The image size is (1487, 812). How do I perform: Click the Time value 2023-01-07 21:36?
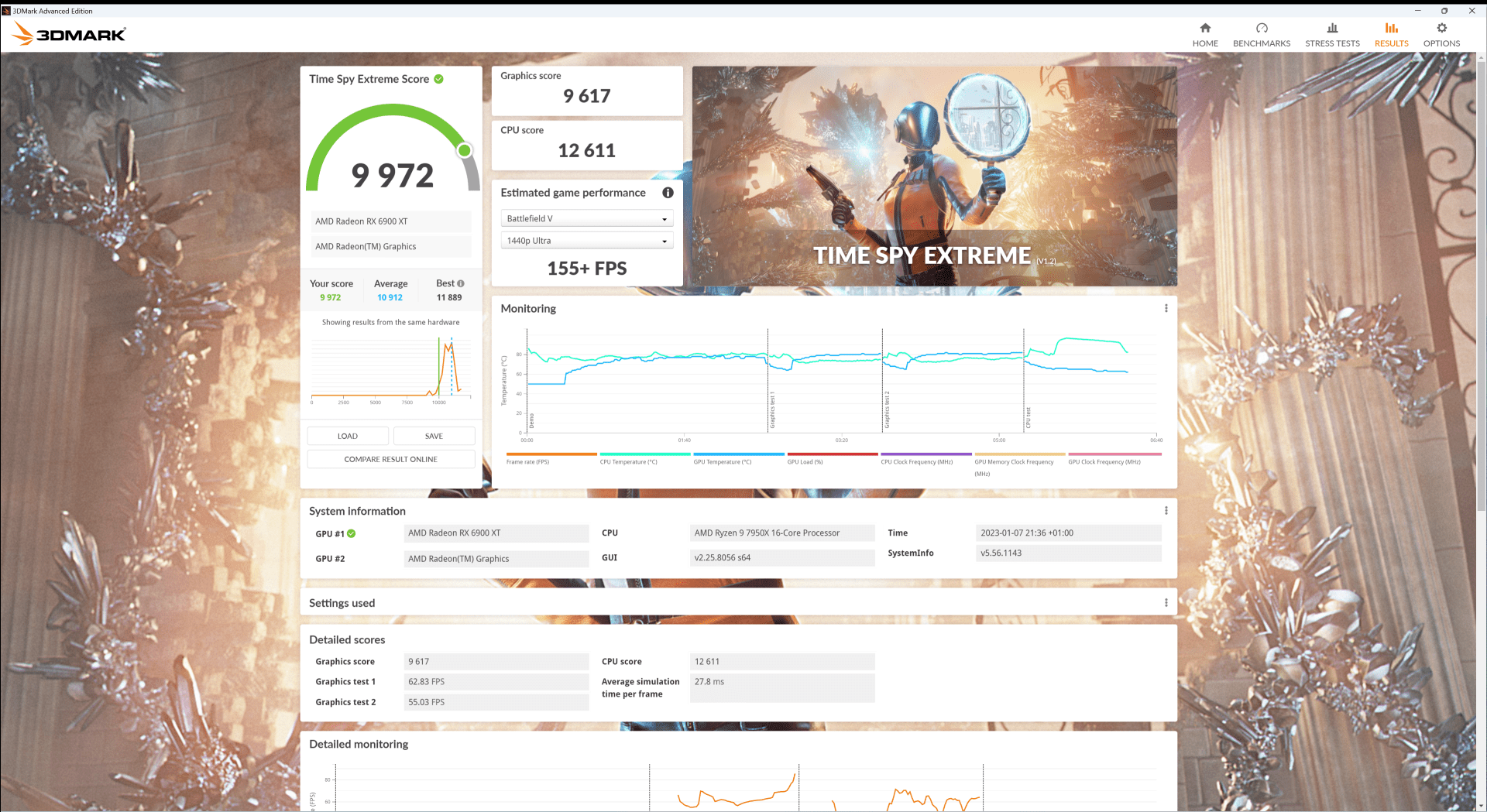[1068, 533]
